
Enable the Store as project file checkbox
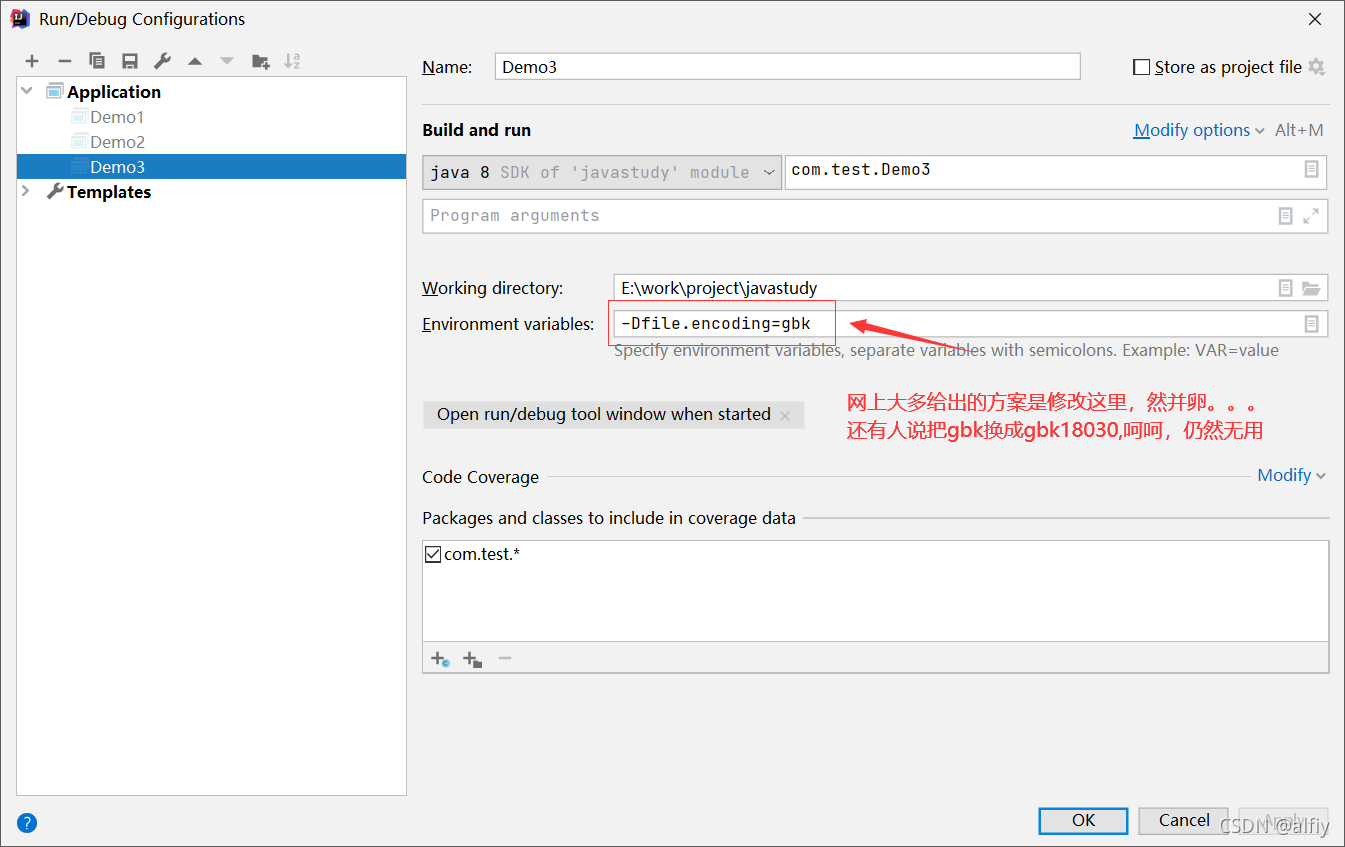tap(1141, 66)
